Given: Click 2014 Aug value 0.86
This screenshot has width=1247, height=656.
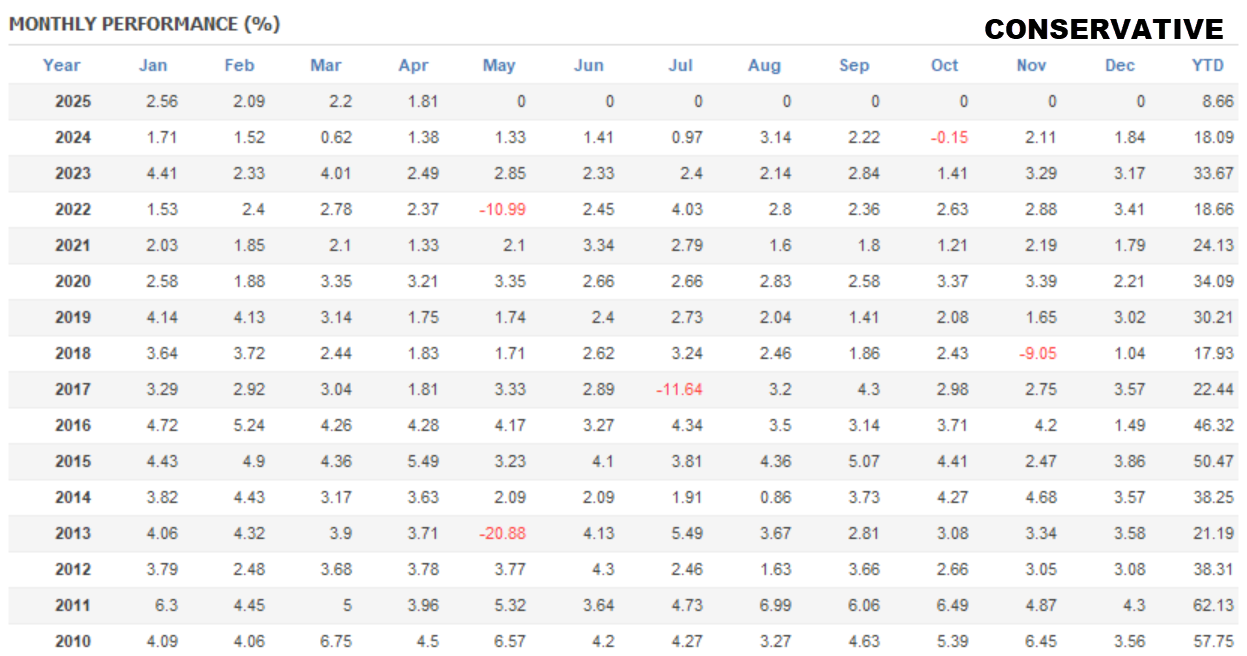Looking at the screenshot, I should 776,497.
